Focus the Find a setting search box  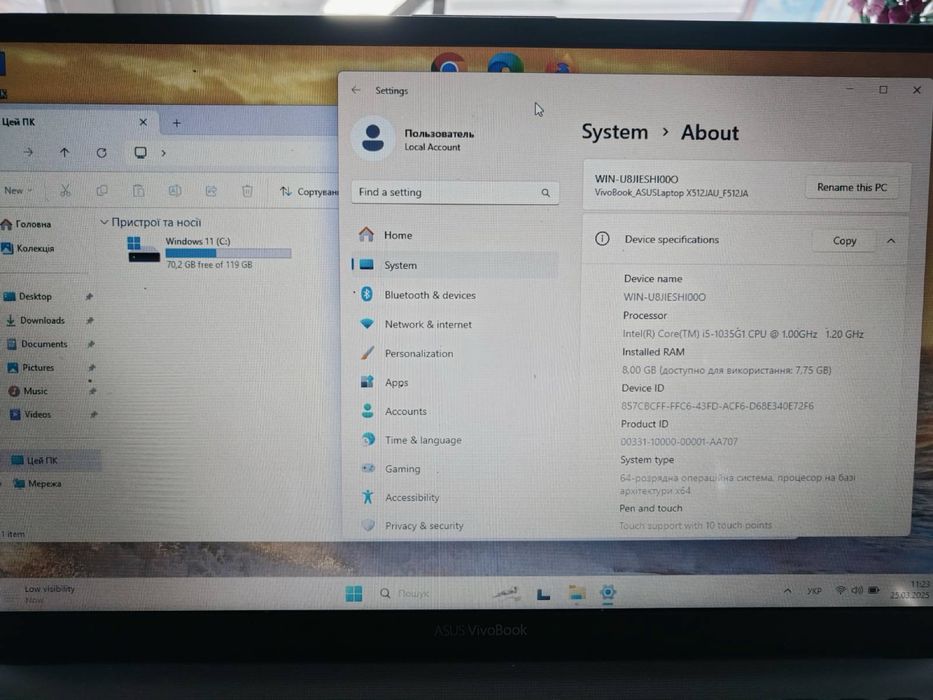pyautogui.click(x=455, y=192)
